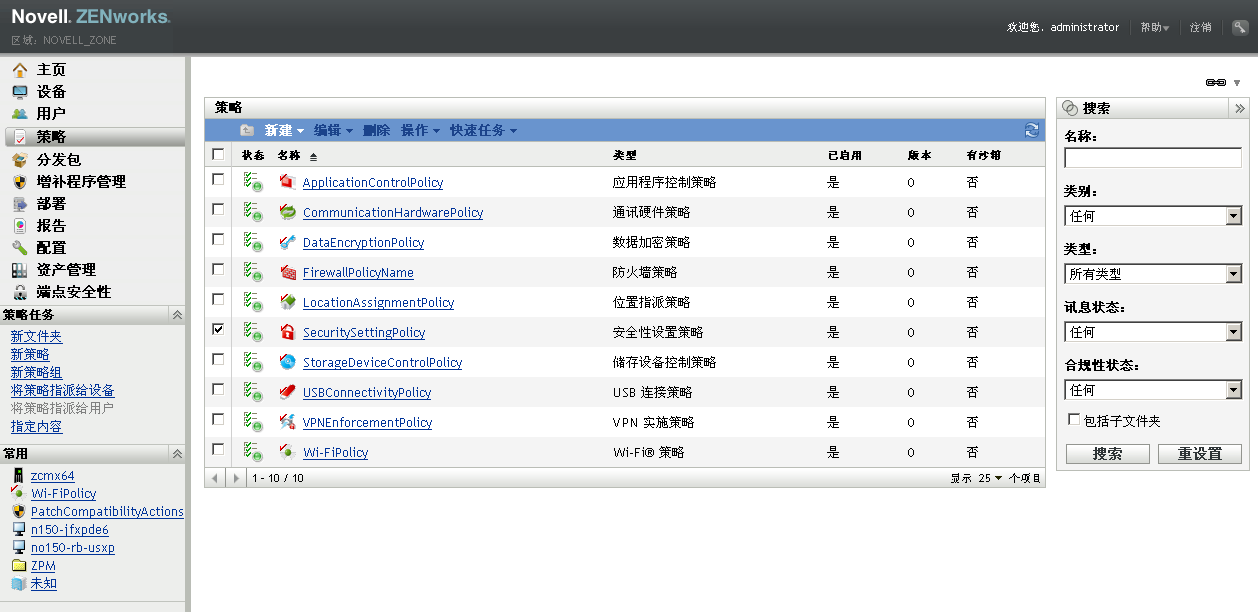Open the 合规性状态 dropdown
1258x612 pixels.
pos(1153,390)
